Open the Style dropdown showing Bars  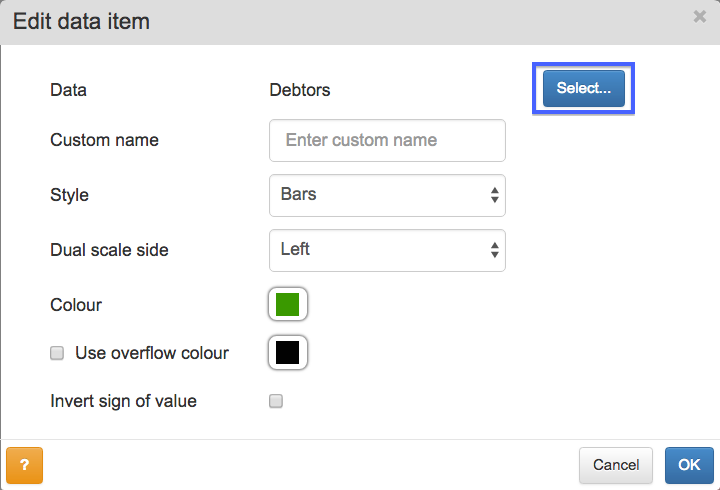tap(387, 195)
